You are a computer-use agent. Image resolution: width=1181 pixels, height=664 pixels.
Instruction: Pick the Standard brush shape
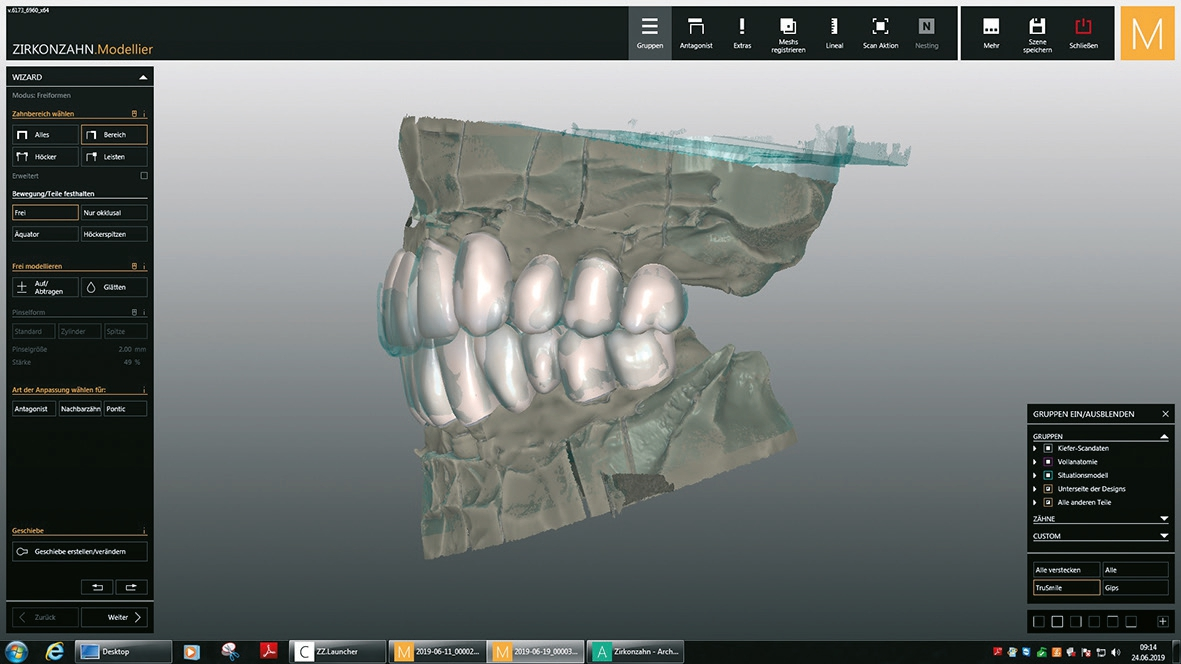[x=33, y=331]
